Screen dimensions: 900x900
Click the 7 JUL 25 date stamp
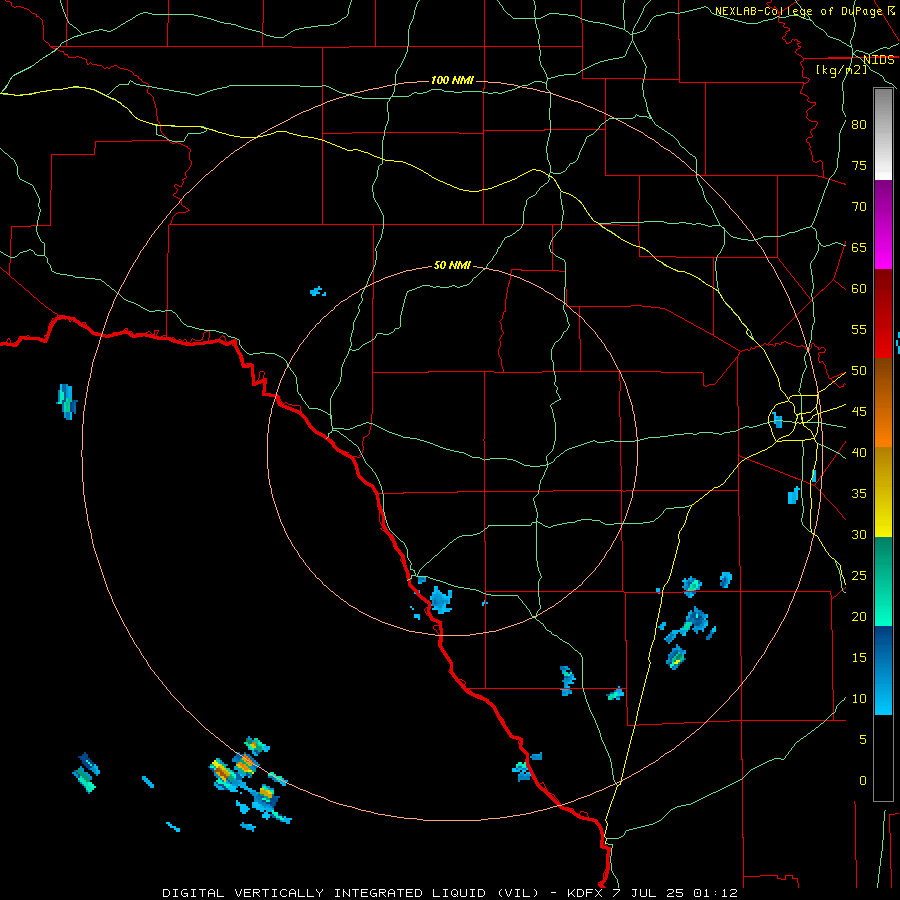(x=651, y=893)
